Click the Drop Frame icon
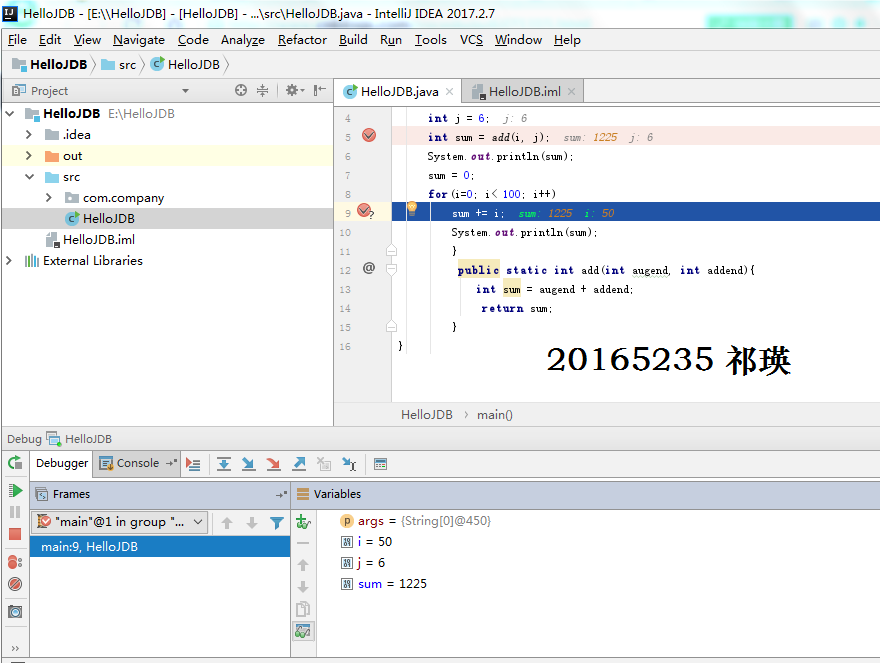The height and width of the screenshot is (663, 880). [324, 464]
